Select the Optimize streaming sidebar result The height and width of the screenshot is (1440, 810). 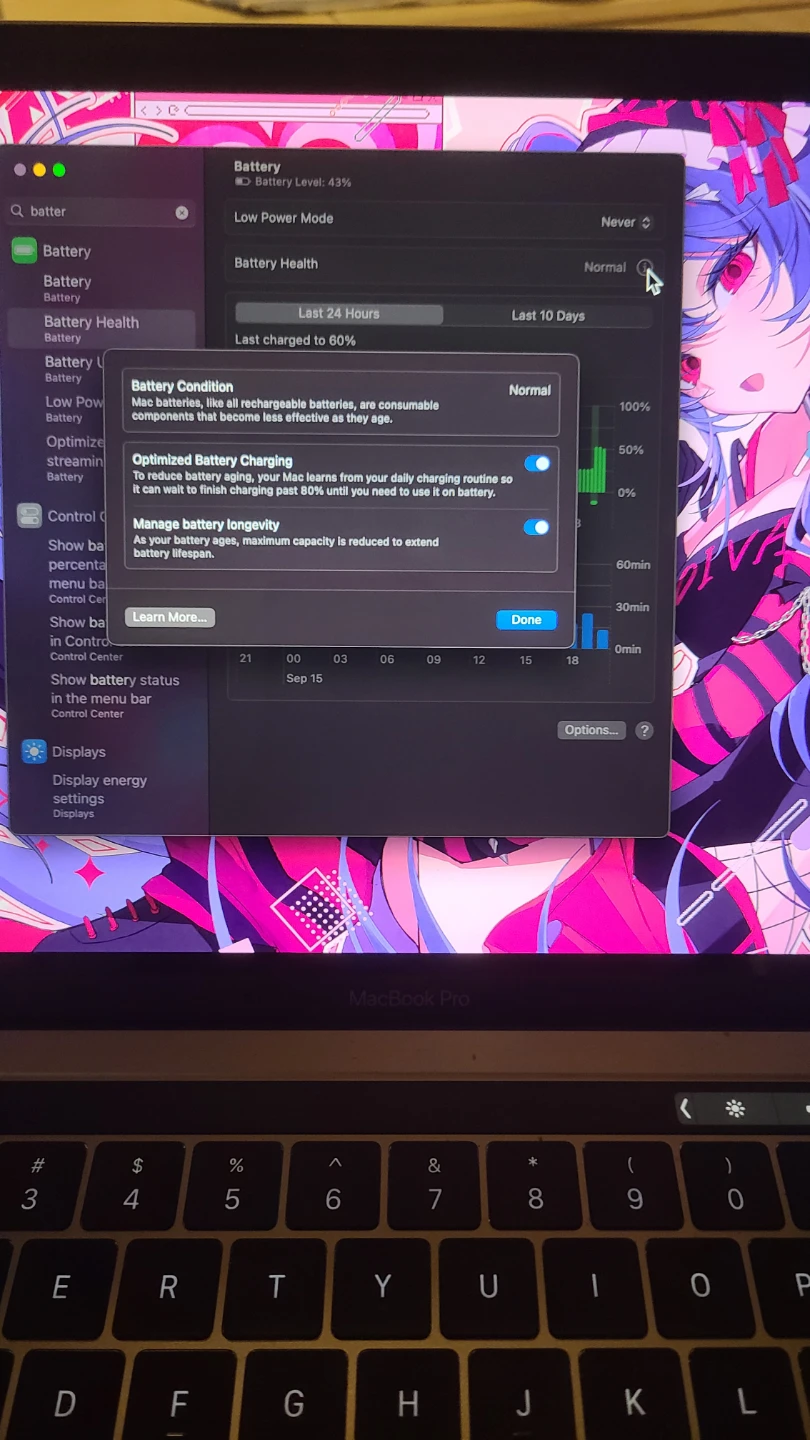(x=74, y=458)
